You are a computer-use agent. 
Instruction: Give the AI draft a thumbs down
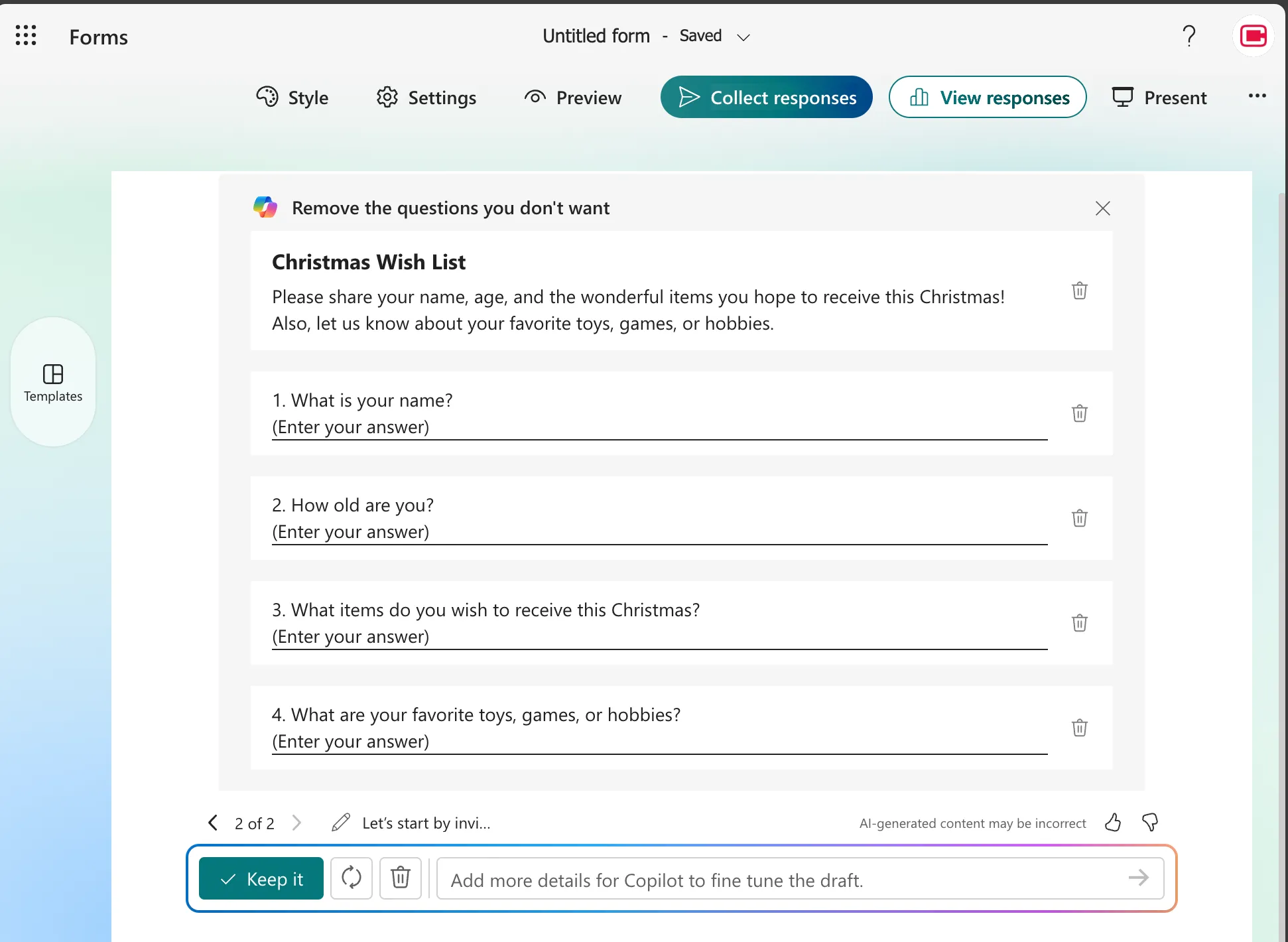pyautogui.click(x=1149, y=823)
